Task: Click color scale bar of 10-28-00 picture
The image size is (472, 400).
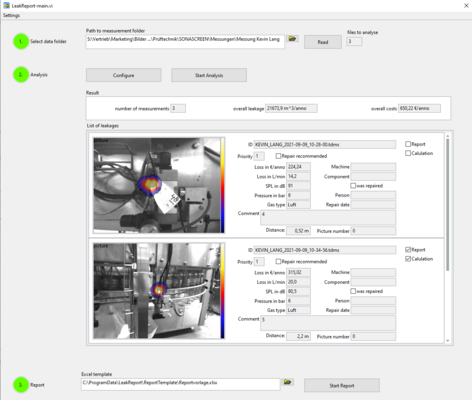Action: 222,185
